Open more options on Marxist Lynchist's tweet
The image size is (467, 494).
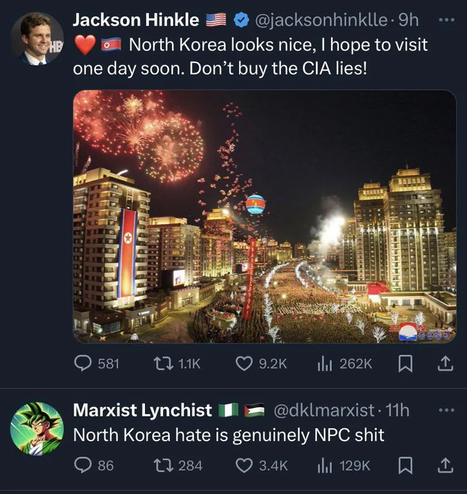pyautogui.click(x=446, y=410)
